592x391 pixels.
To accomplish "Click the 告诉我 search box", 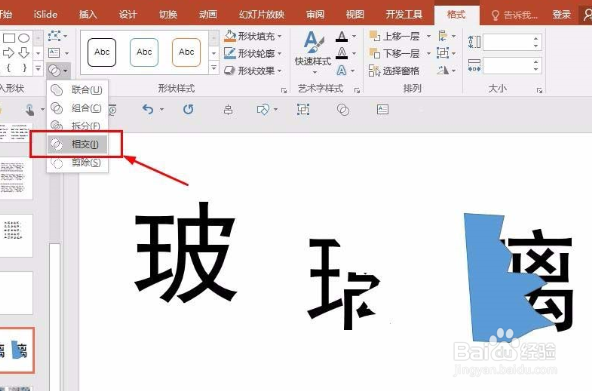I will pyautogui.click(x=515, y=15).
